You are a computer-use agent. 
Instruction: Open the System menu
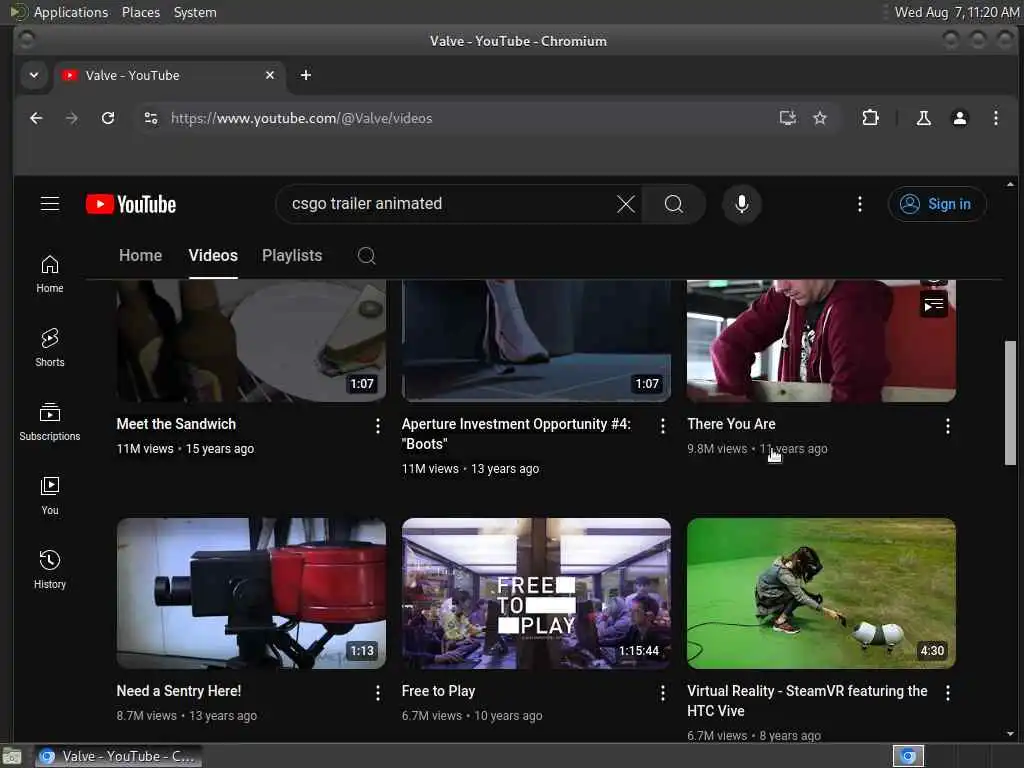195,12
